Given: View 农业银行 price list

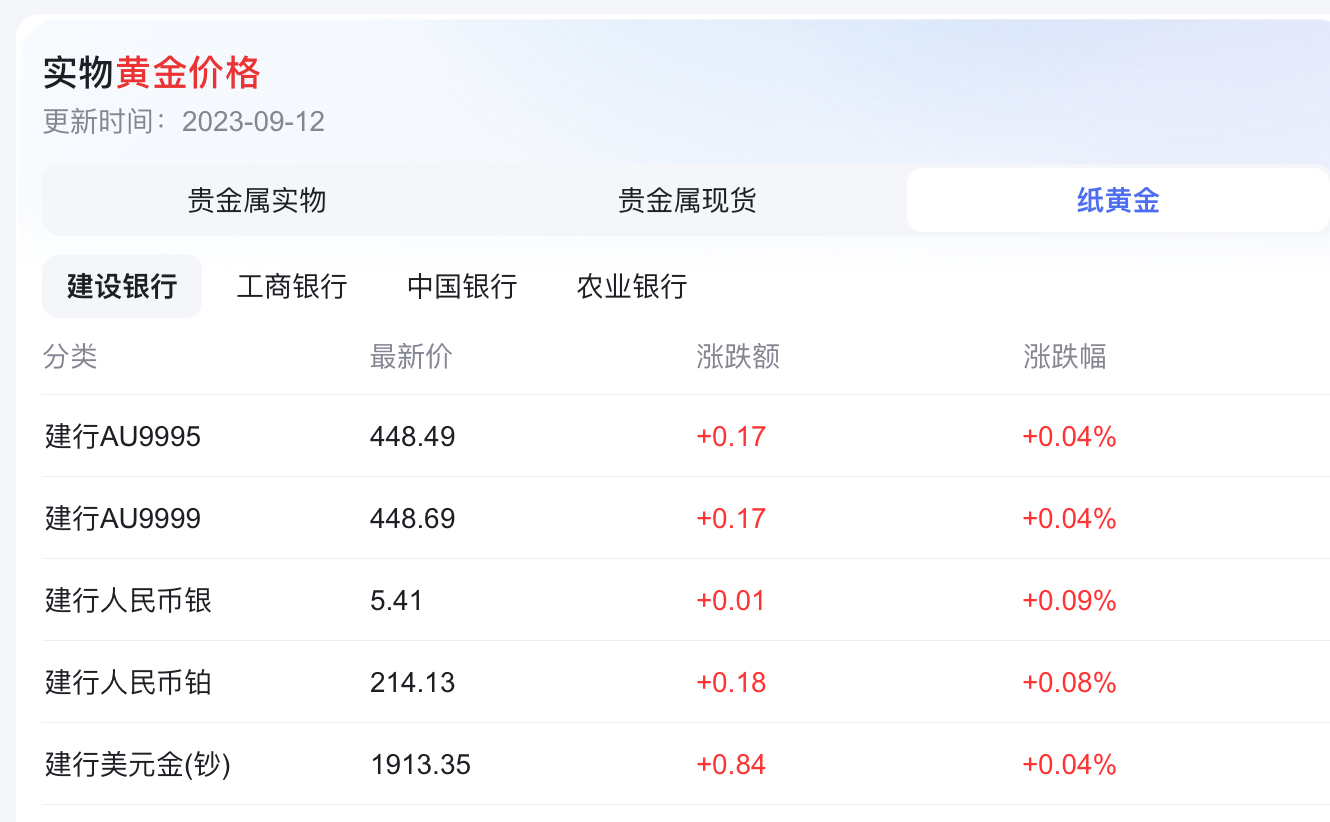Looking at the screenshot, I should [631, 286].
